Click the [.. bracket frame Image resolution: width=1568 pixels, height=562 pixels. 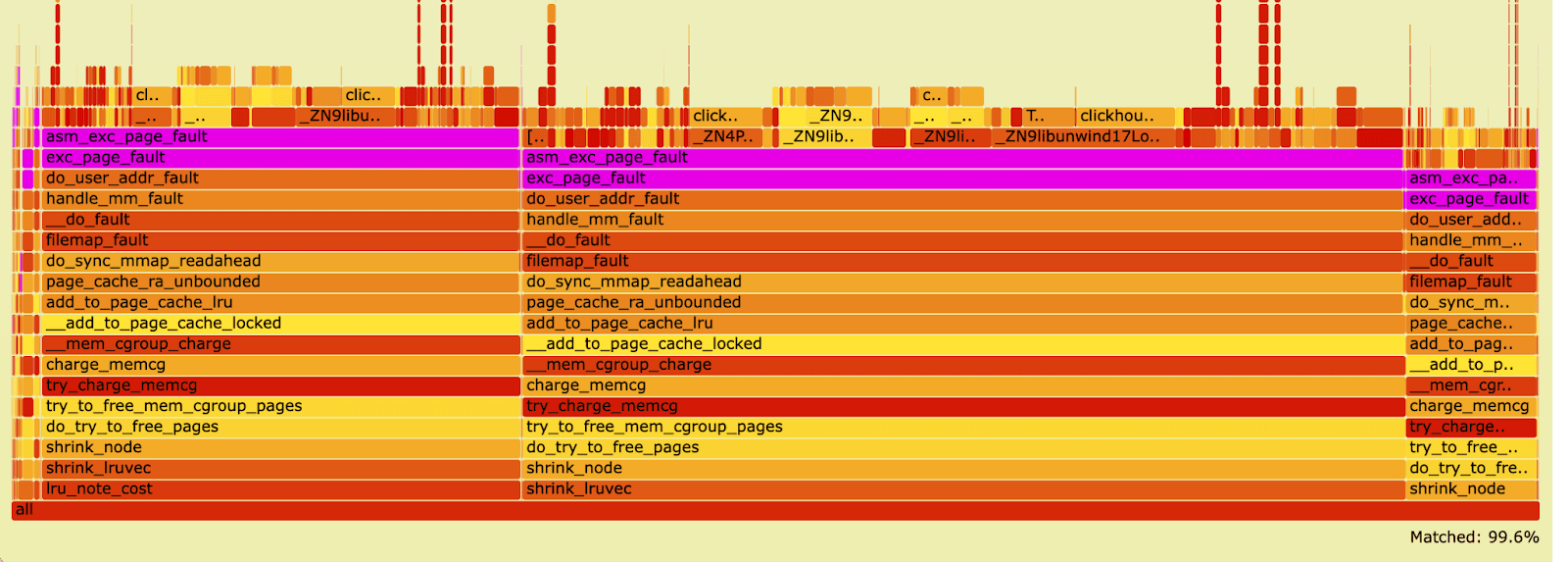point(536,137)
